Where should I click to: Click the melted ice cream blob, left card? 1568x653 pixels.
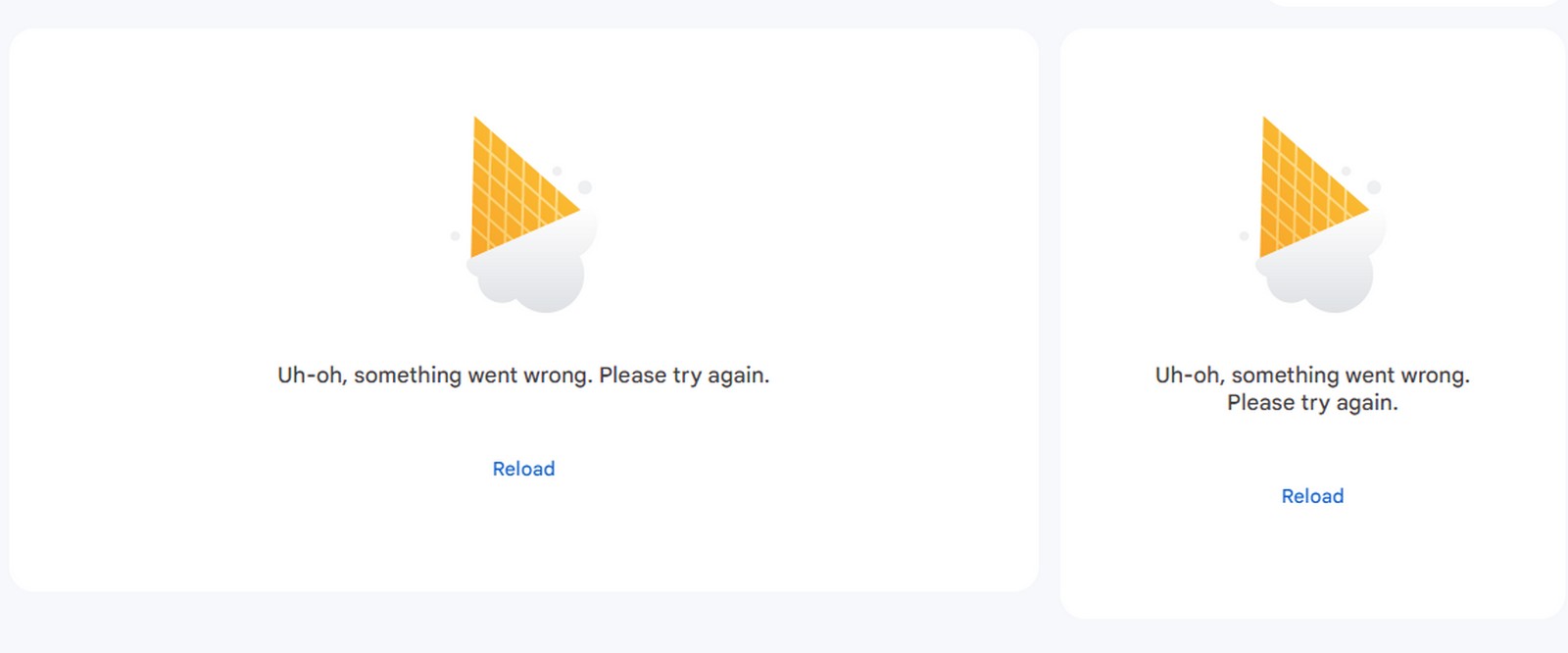[x=537, y=279]
